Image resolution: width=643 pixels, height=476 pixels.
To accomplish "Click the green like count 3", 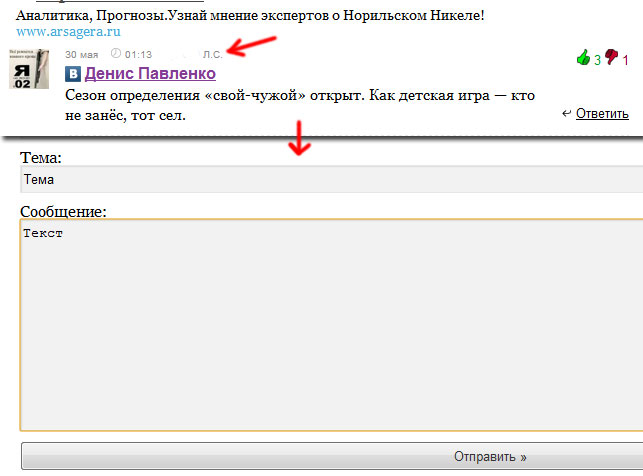I will coord(597,60).
